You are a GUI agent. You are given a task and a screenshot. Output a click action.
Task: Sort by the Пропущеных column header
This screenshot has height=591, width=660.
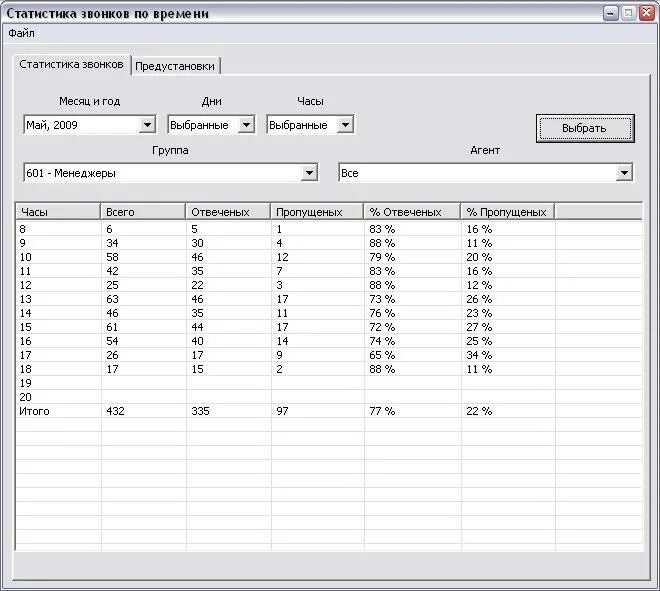317,212
